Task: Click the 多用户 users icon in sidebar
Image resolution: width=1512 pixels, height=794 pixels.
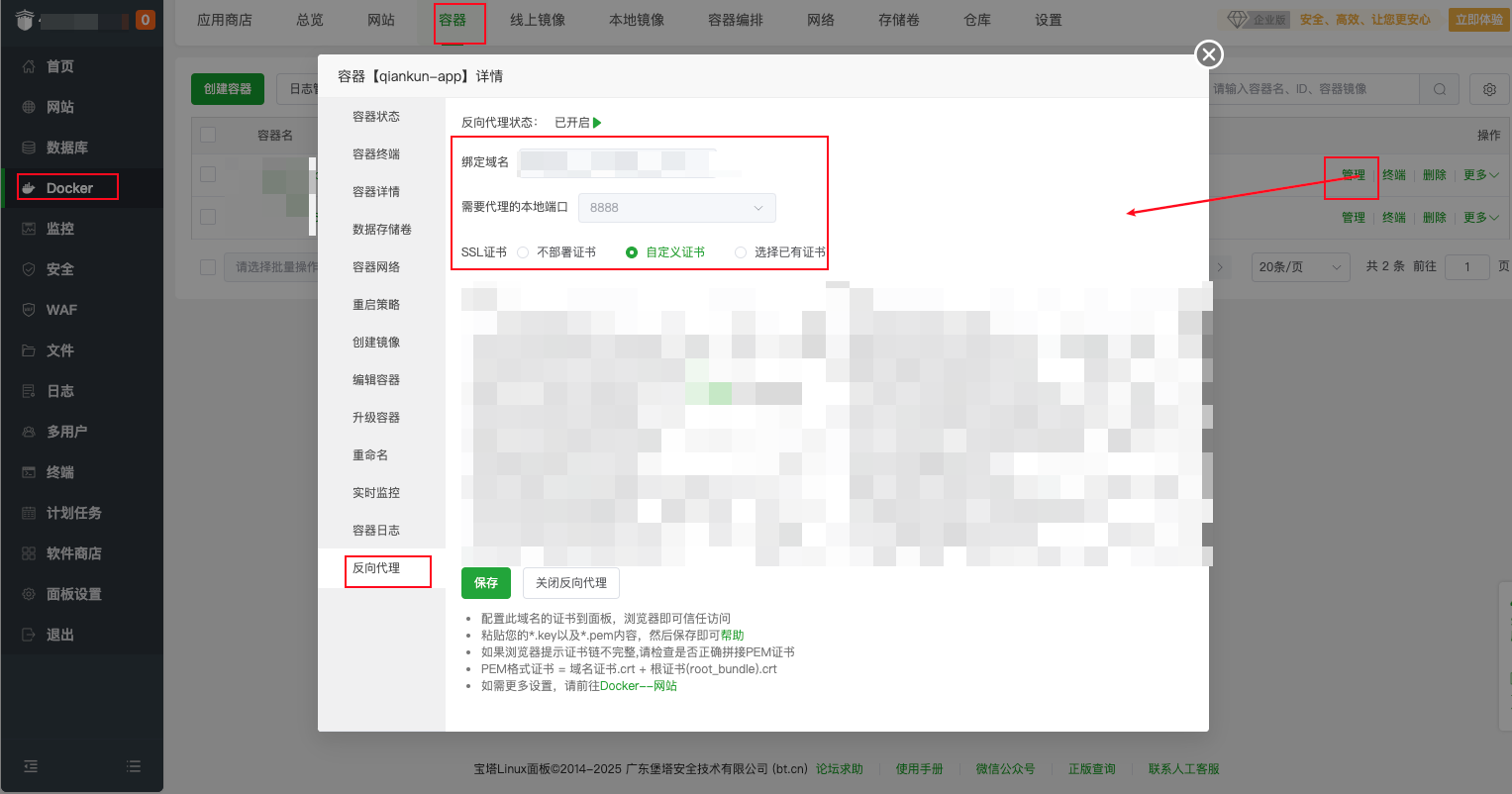Action: pos(29,432)
